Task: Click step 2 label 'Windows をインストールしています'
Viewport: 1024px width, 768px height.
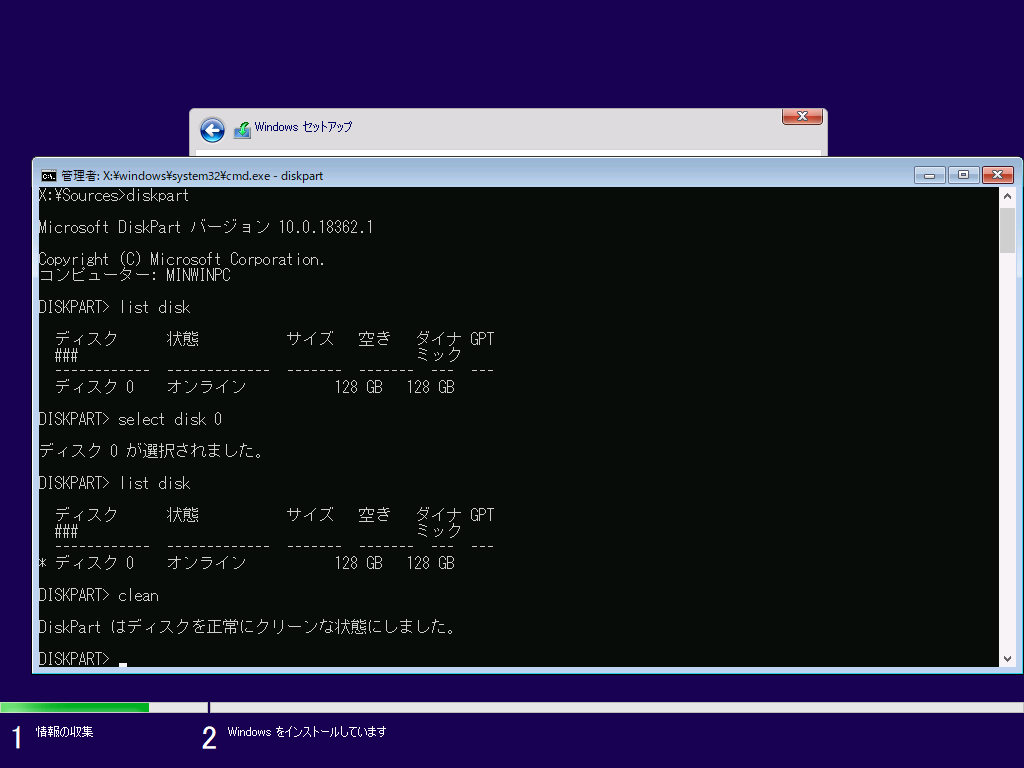Action: pos(307,732)
